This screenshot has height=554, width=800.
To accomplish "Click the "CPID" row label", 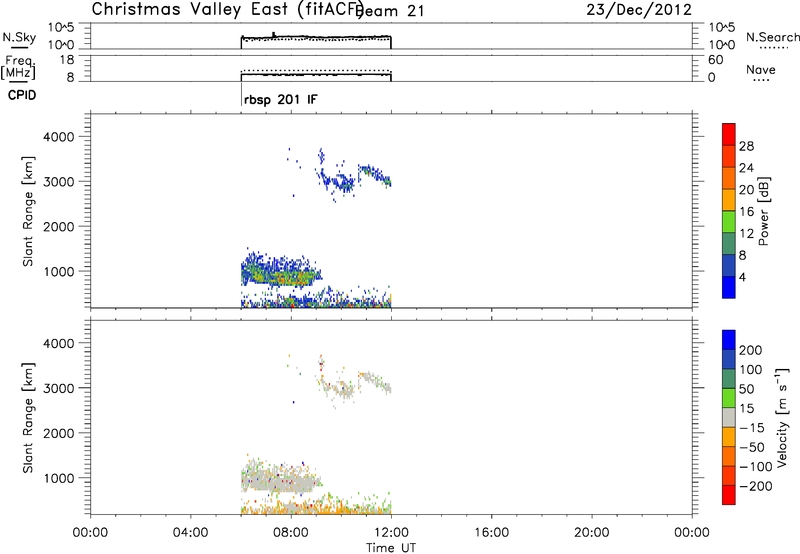I will (22, 95).
